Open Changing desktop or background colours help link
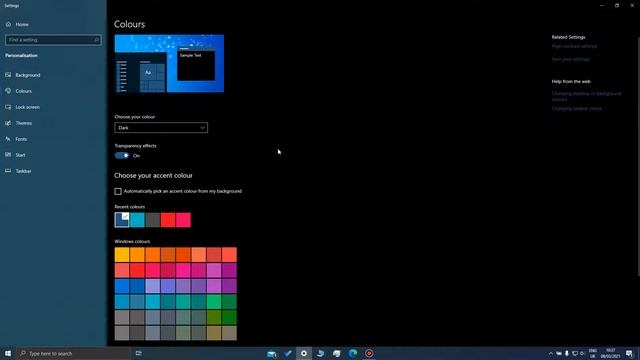This screenshot has width=640, height=360. (x=586, y=96)
